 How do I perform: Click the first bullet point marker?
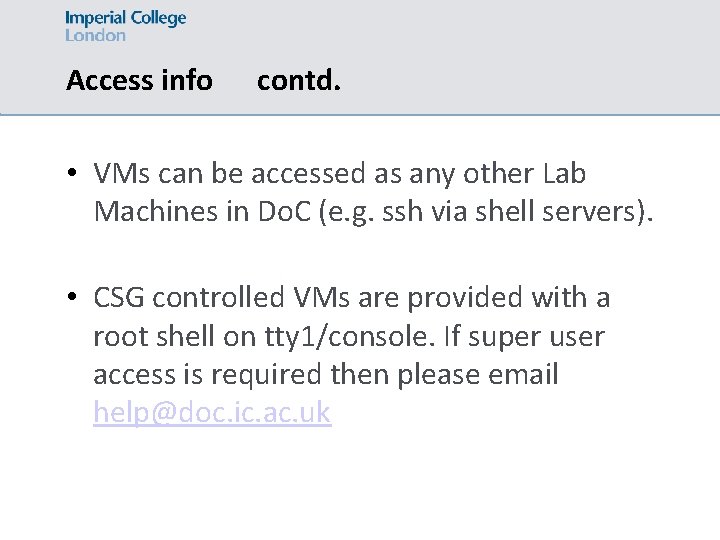click(x=72, y=173)
